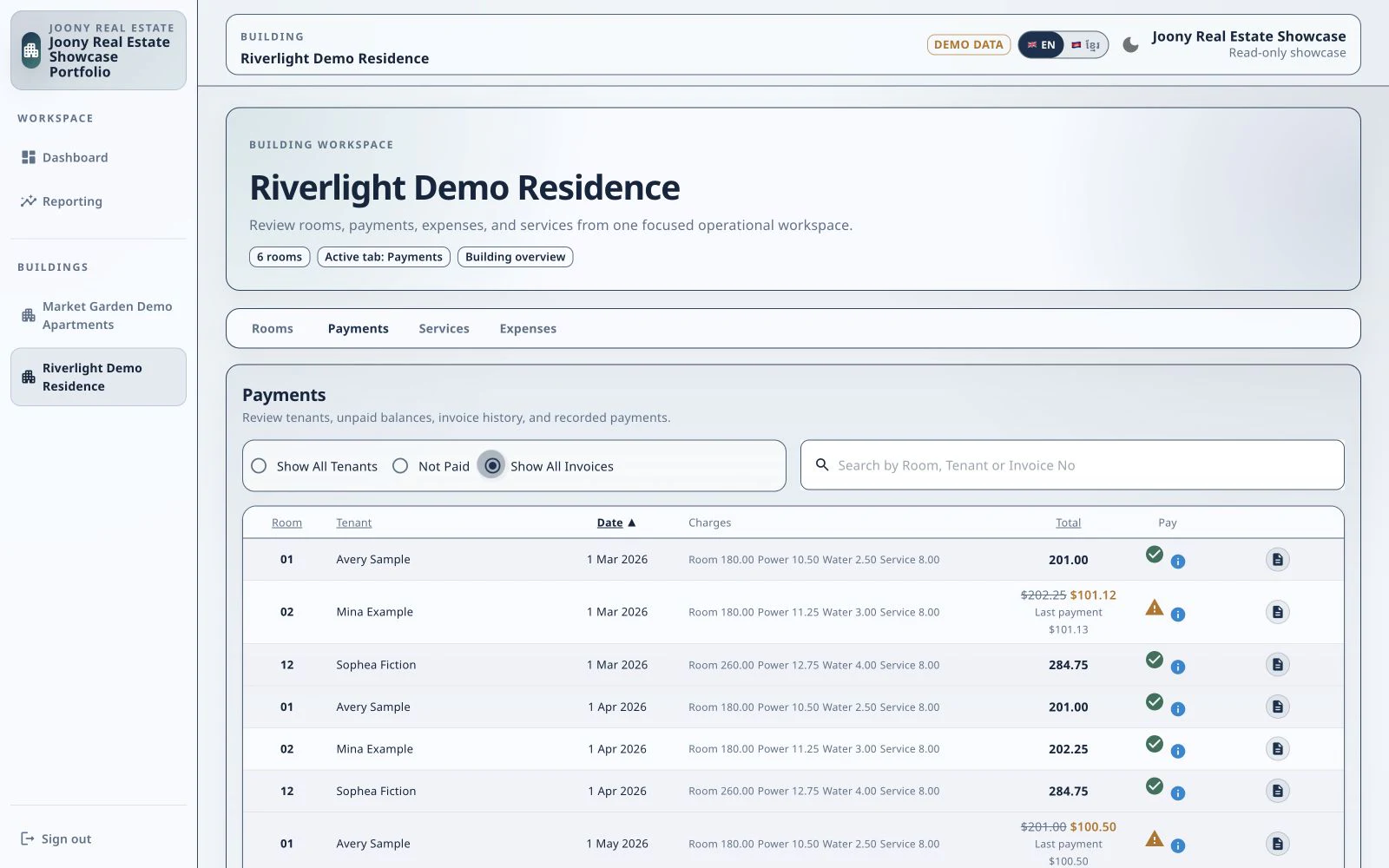
Task: Click warning triangle on Mina Example March invoice
Action: pos(1154,608)
